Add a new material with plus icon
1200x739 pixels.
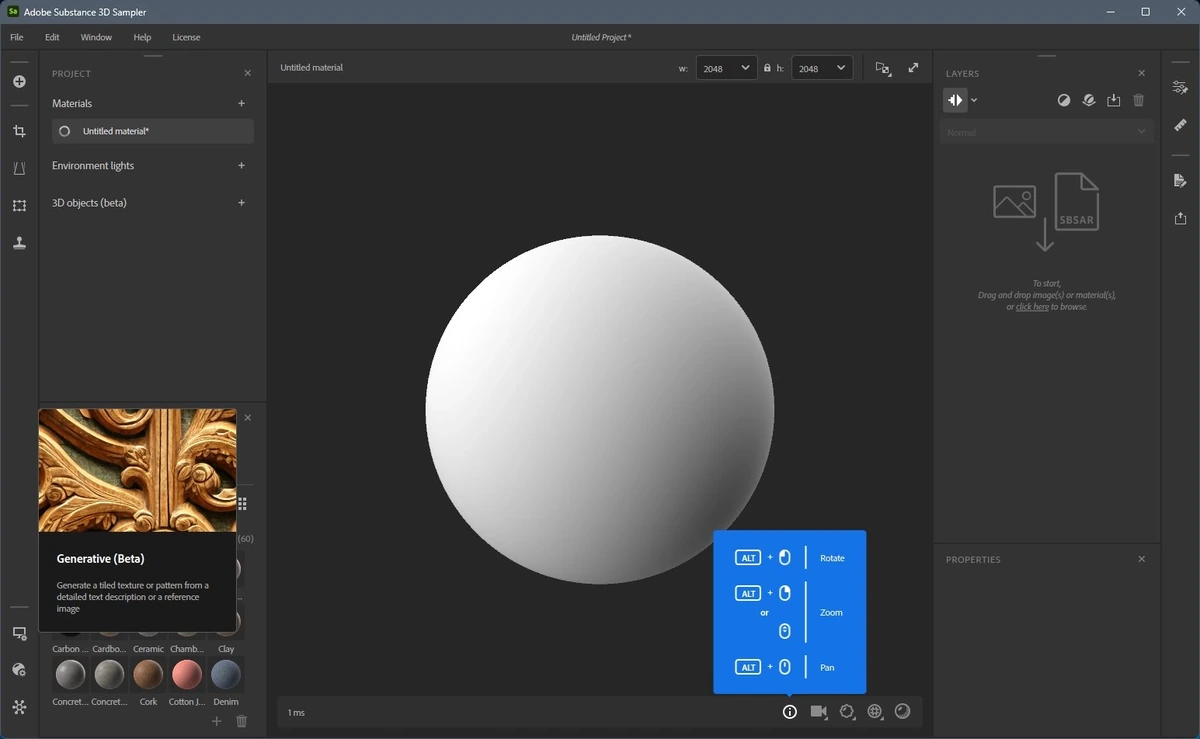click(241, 103)
